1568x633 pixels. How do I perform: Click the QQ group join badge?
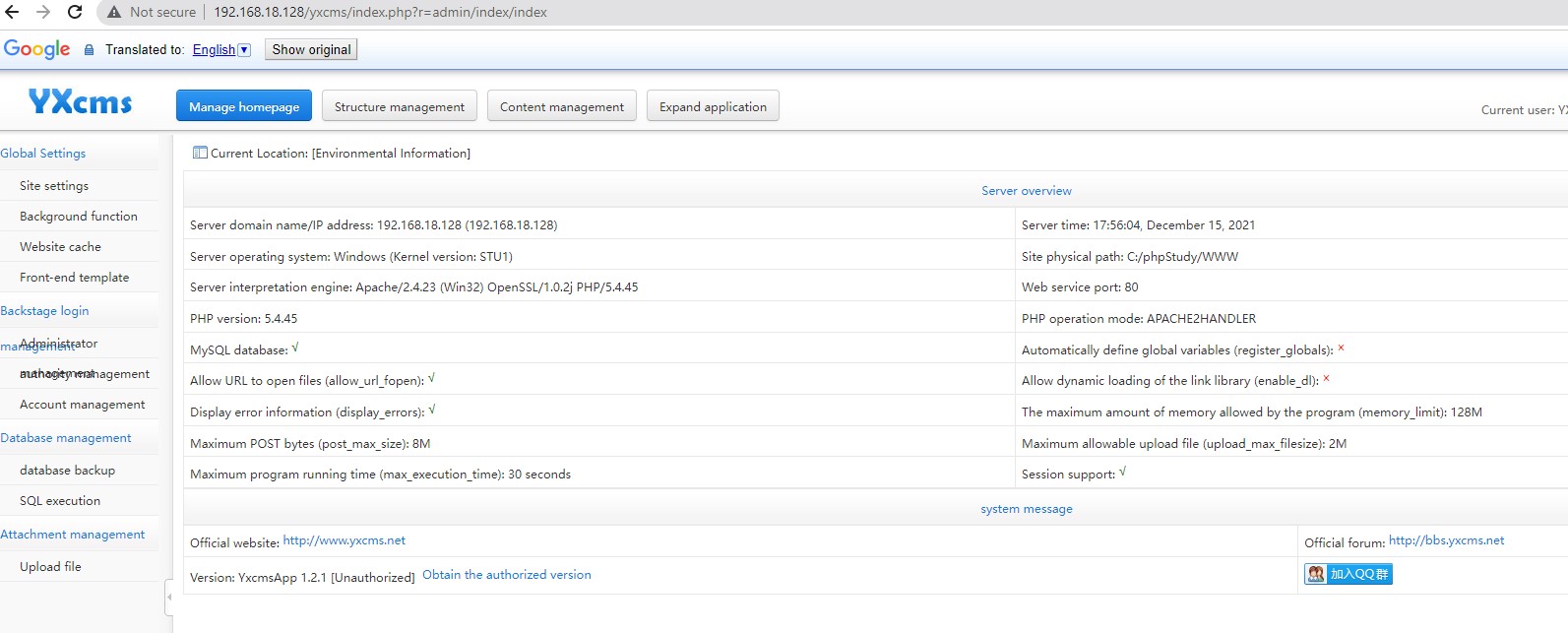tap(1348, 574)
